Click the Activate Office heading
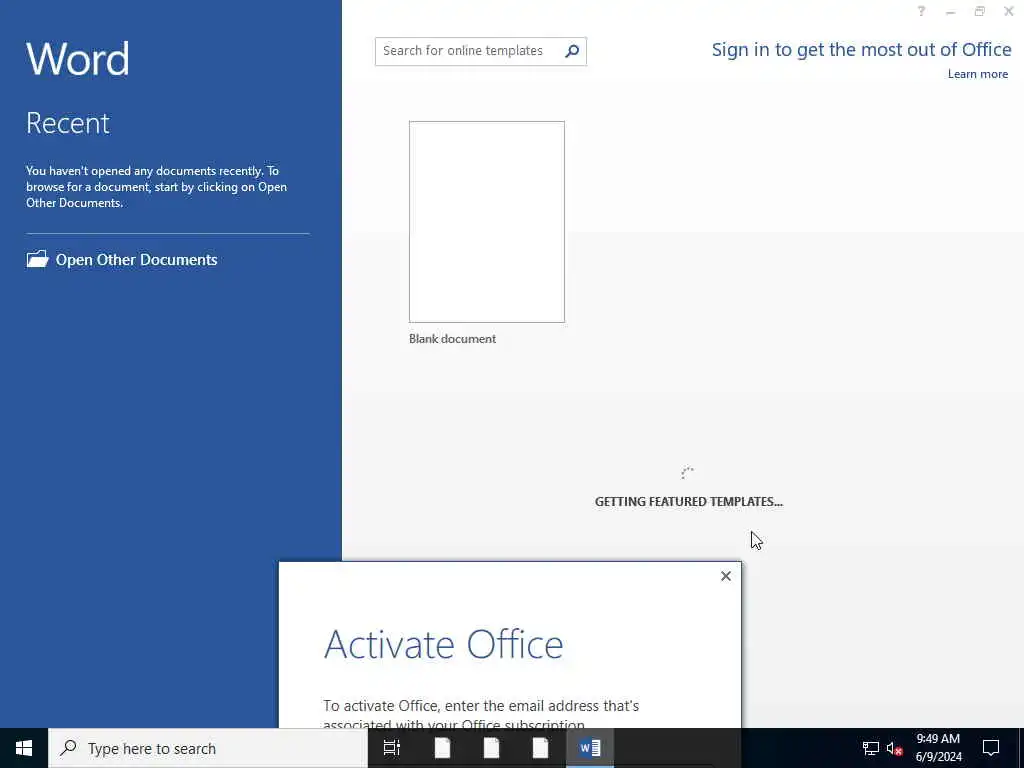The width and height of the screenshot is (1024, 768). tap(443, 644)
